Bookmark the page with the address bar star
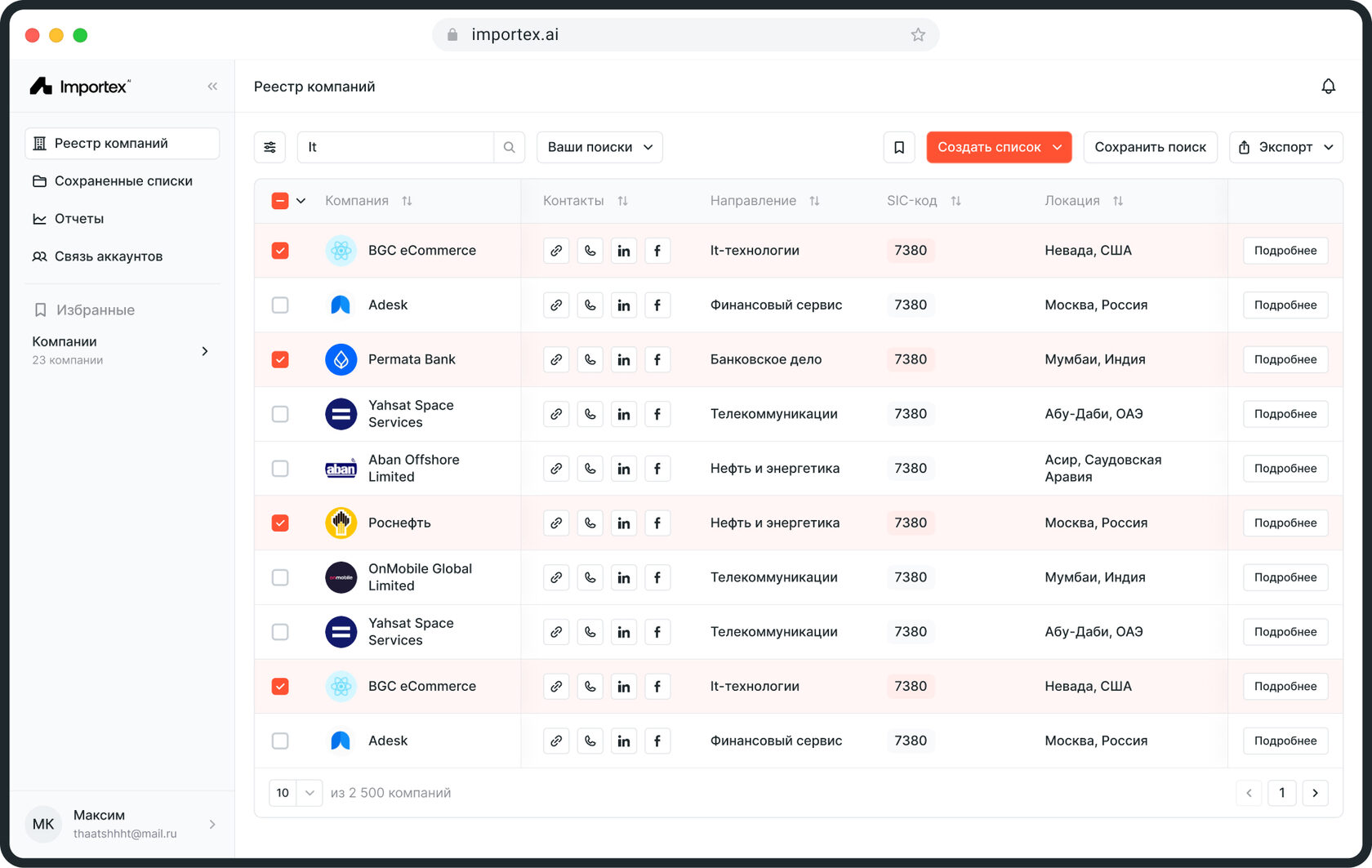The width and height of the screenshot is (1372, 868). click(918, 34)
